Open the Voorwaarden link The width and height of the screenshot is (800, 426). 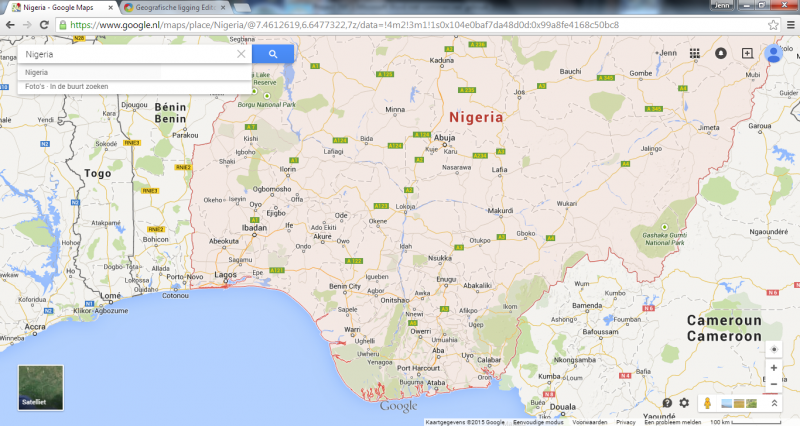click(x=589, y=422)
